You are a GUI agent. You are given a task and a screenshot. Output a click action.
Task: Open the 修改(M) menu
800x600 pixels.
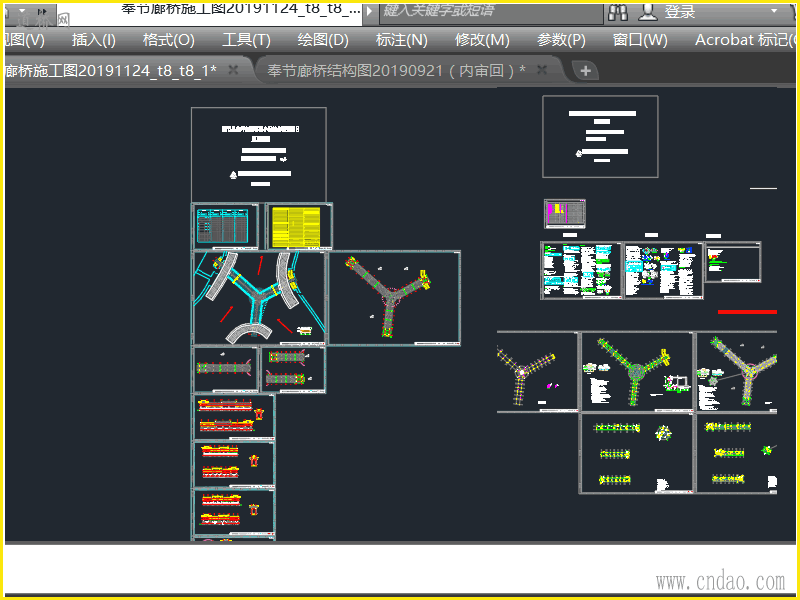coord(482,40)
